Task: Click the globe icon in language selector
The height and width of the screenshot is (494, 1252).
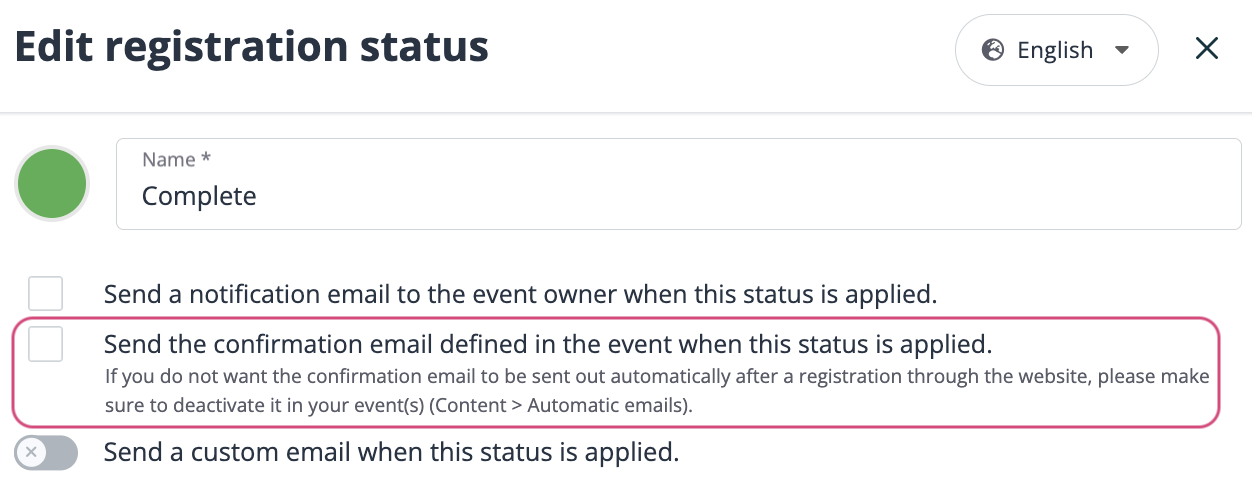Action: click(993, 50)
